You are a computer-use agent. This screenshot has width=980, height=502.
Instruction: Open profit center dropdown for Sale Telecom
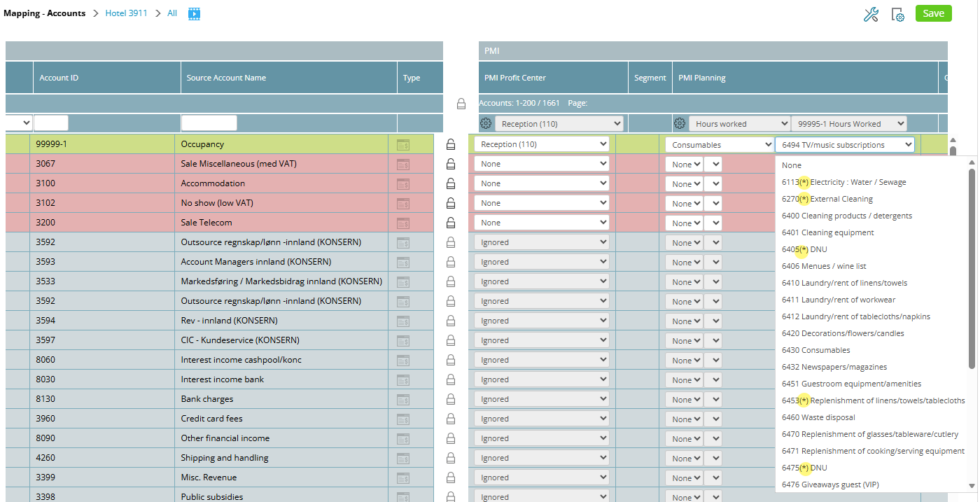(x=541, y=223)
